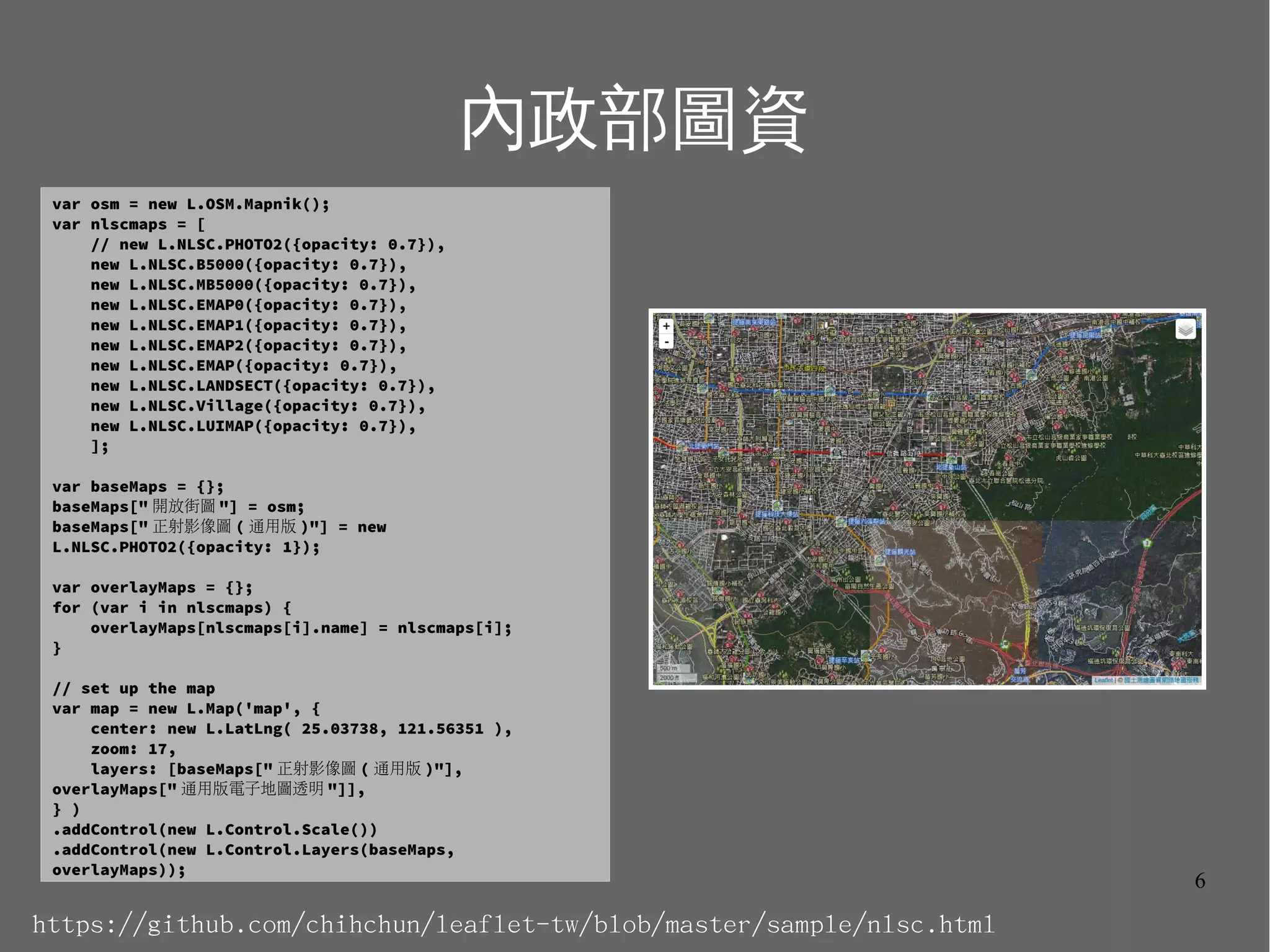Click the line 'var baseMaps = {};'

138,487
